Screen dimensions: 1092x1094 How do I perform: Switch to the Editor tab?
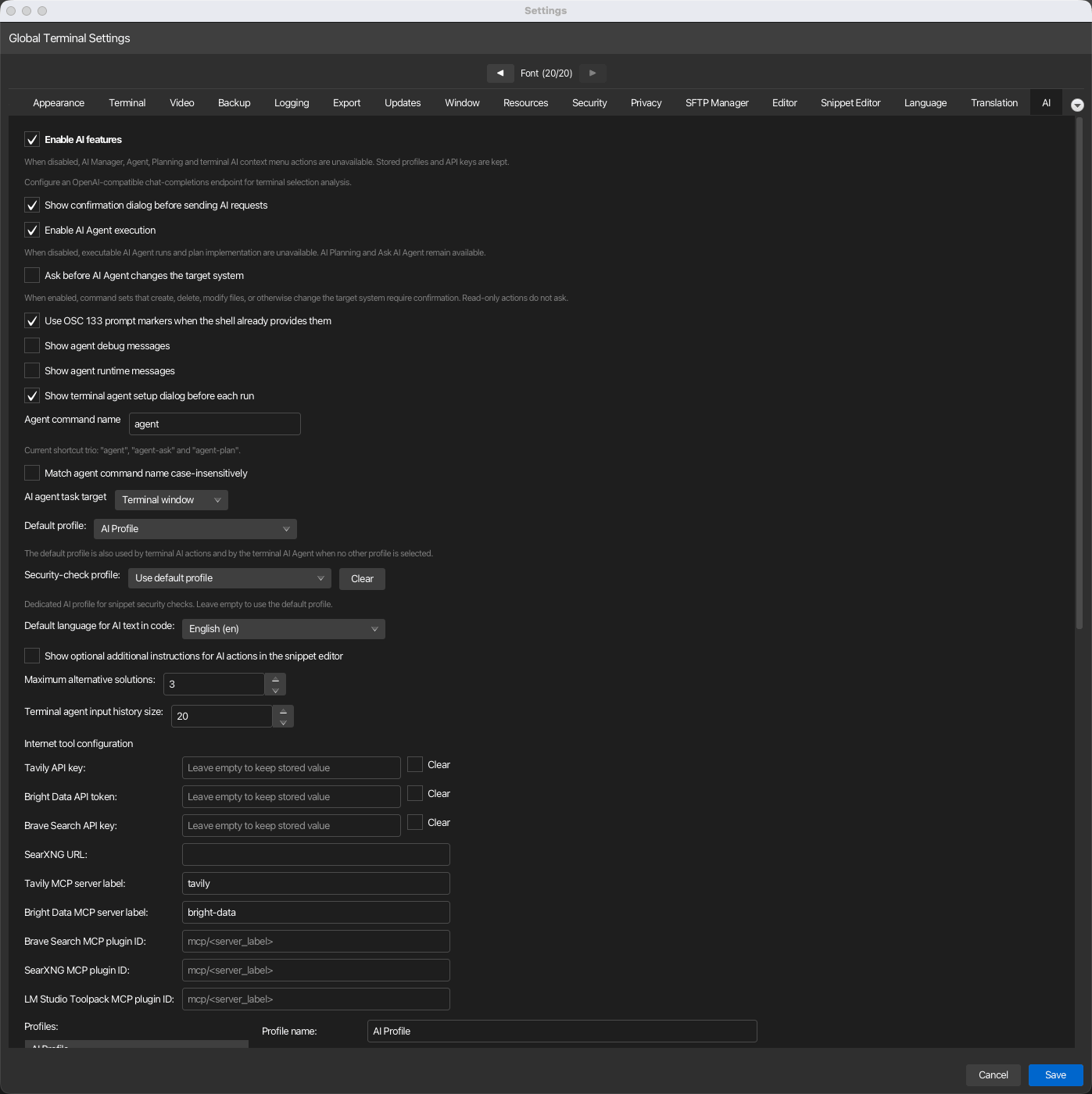(x=785, y=103)
